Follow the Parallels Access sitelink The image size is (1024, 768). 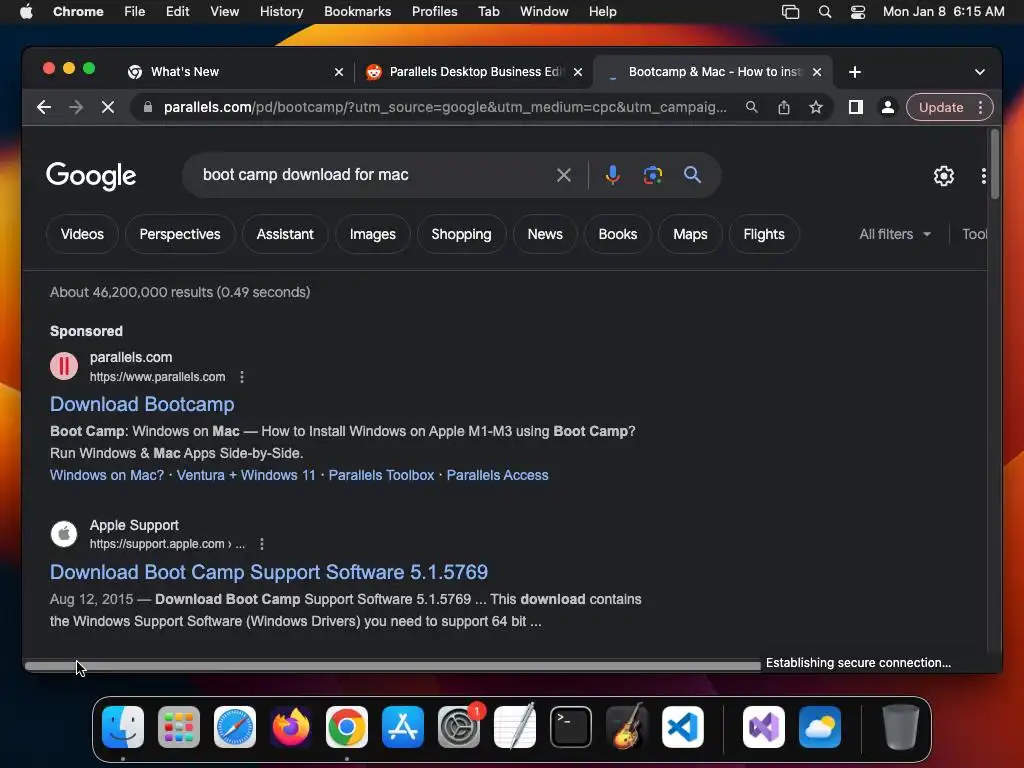pos(498,475)
